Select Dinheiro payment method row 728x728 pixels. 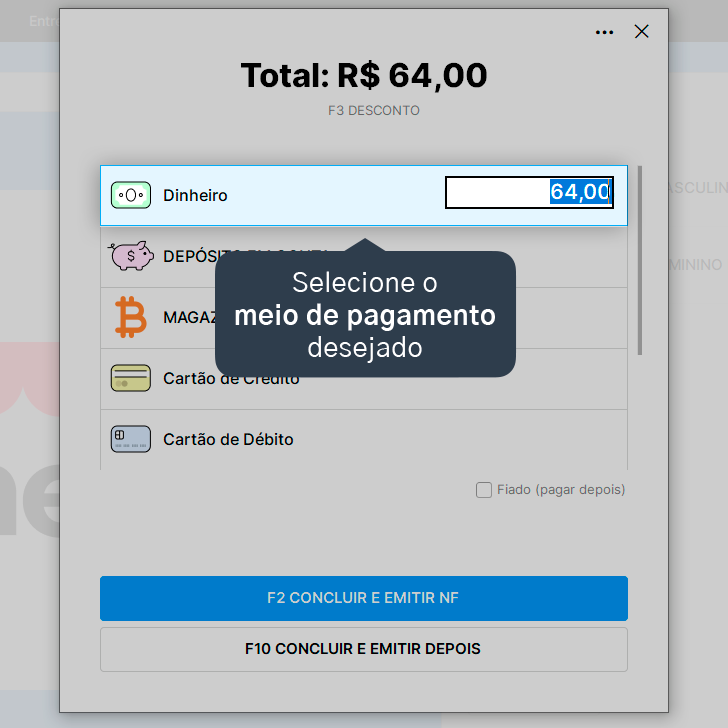pyautogui.click(x=364, y=195)
